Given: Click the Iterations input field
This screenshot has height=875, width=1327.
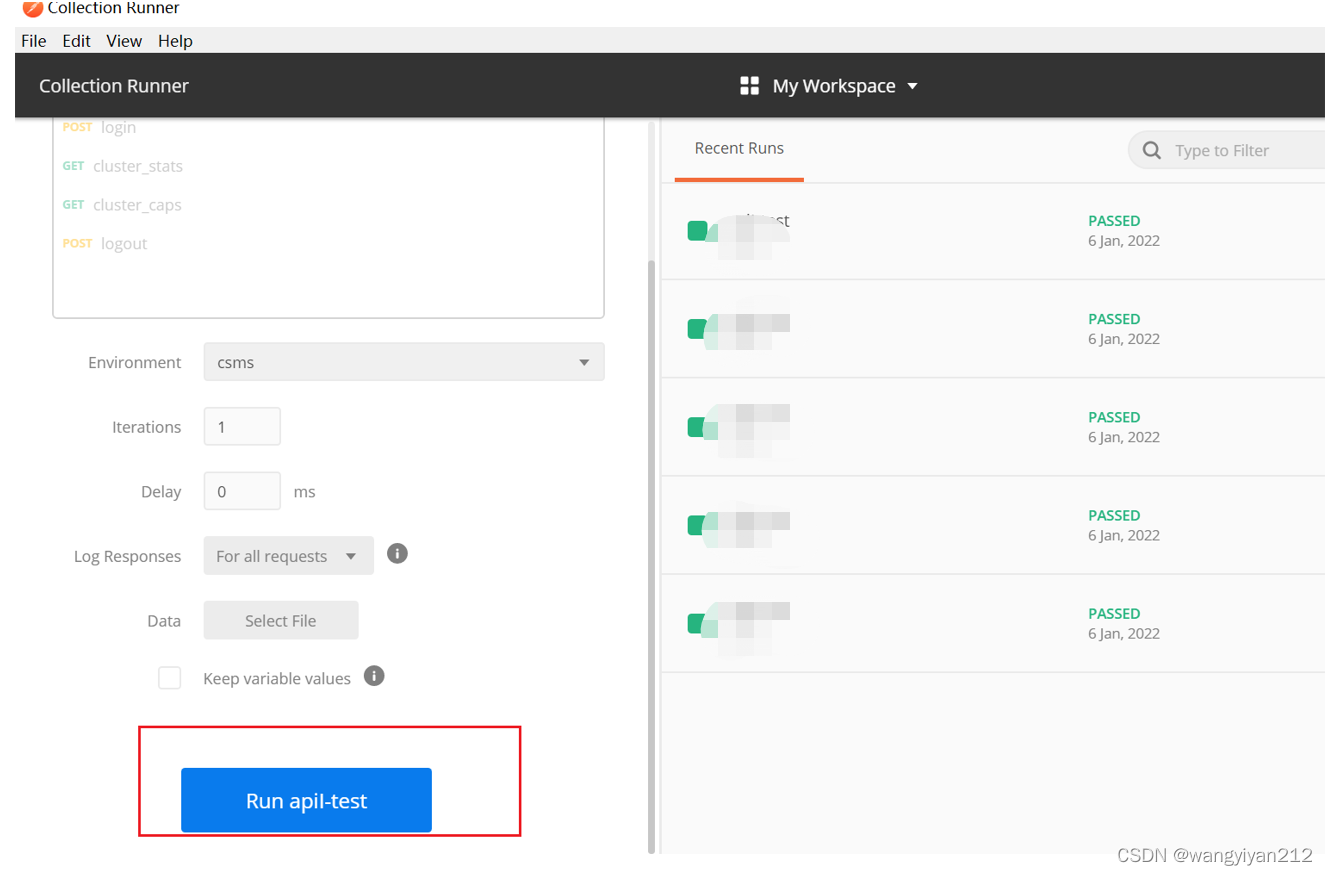Looking at the screenshot, I should tap(242, 427).
